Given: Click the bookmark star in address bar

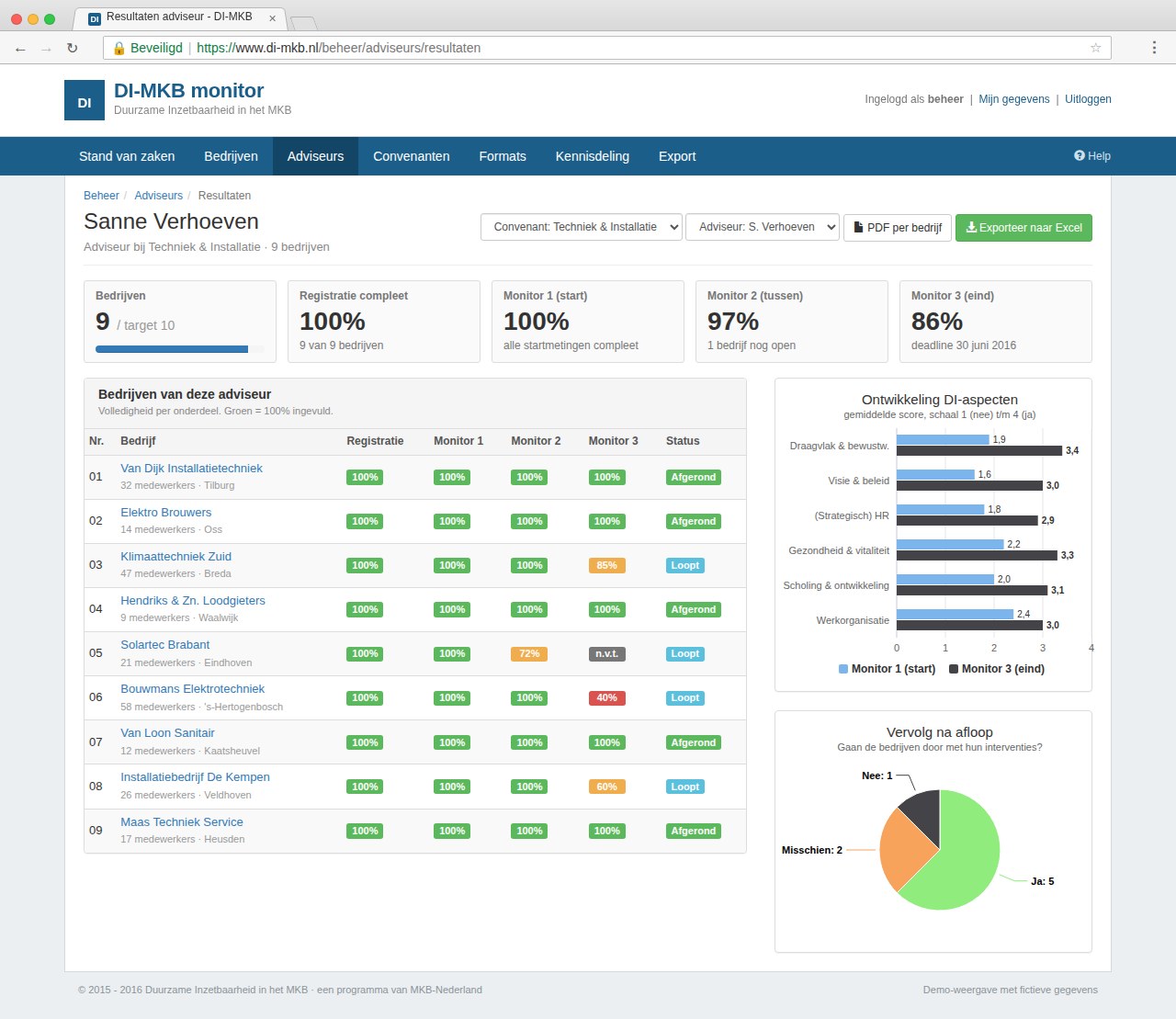Looking at the screenshot, I should (x=1095, y=48).
